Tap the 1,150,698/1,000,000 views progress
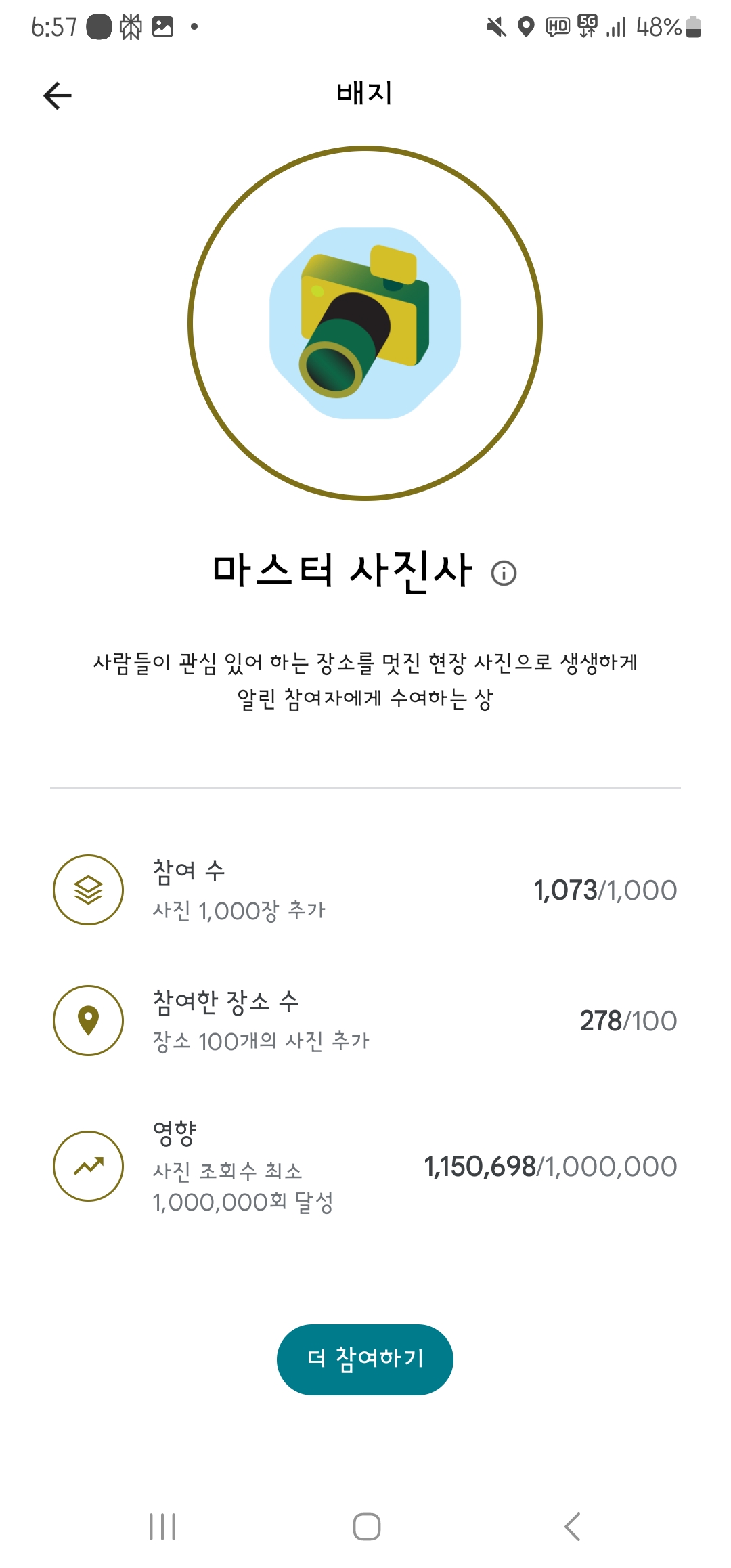Screen dimensions: 731x1568 click(550, 1167)
